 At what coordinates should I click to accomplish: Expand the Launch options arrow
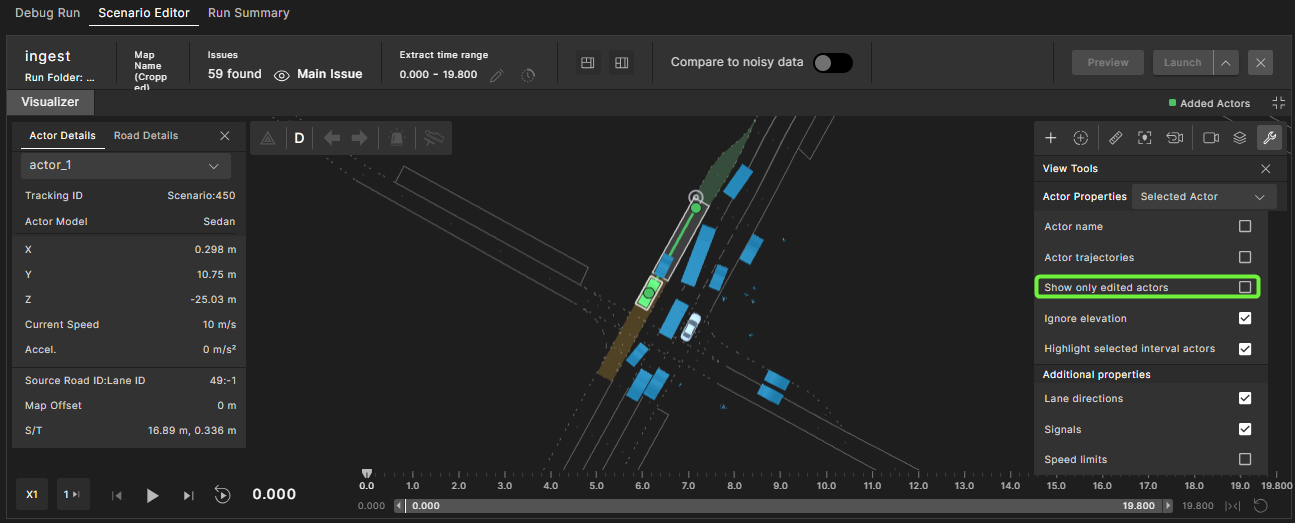click(1226, 62)
